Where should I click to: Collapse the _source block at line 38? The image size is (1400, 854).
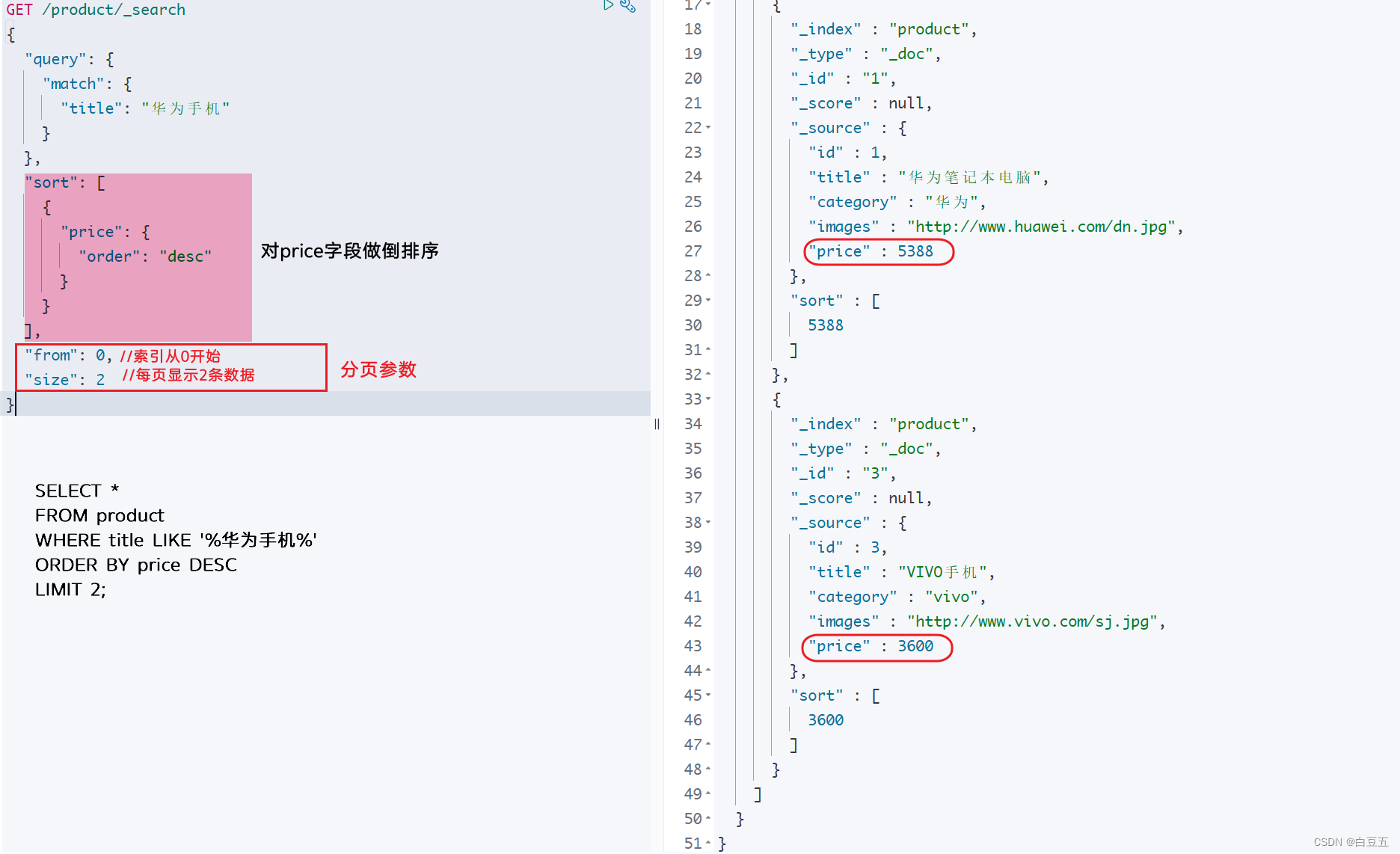[708, 523]
